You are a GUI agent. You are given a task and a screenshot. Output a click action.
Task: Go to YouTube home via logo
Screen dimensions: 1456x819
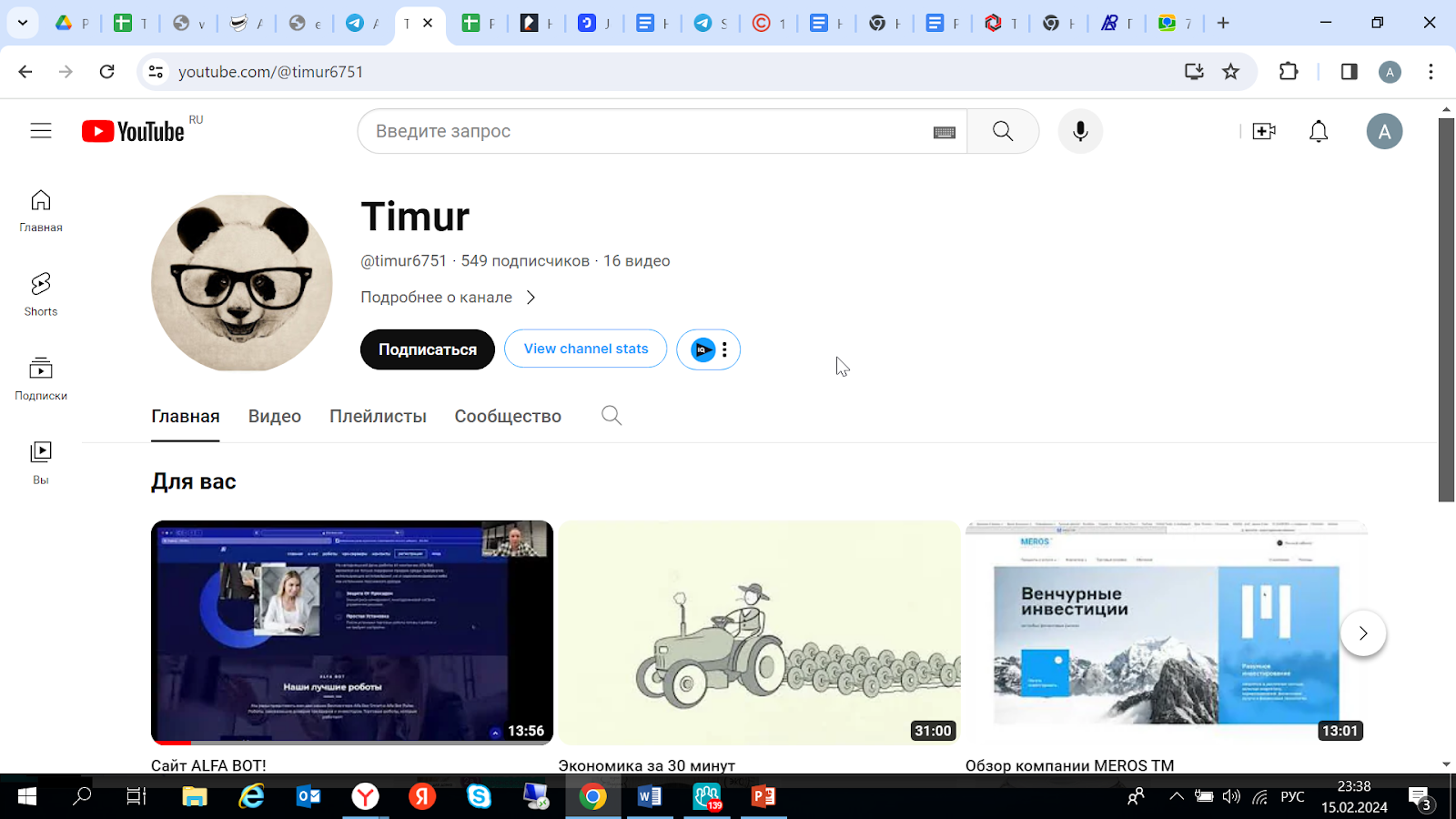pos(133,132)
